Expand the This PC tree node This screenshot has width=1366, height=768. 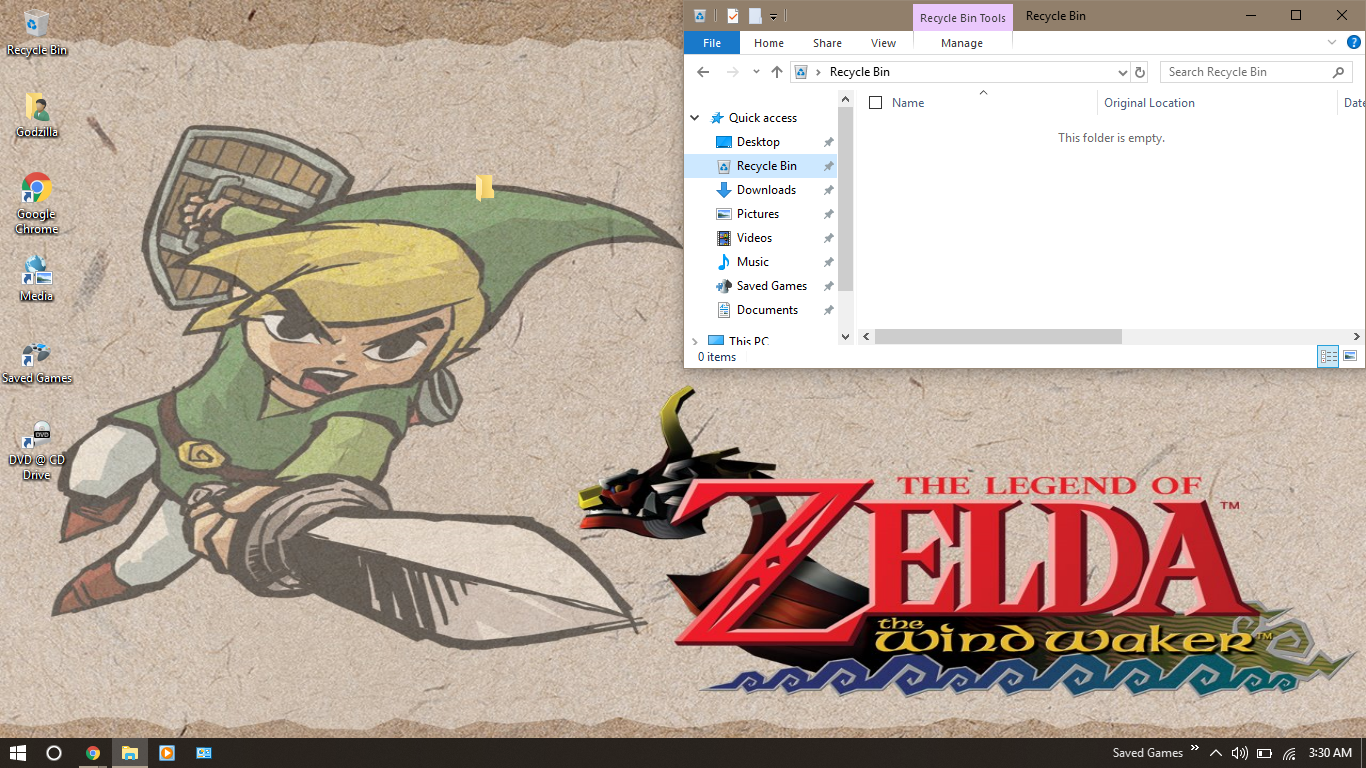(695, 341)
